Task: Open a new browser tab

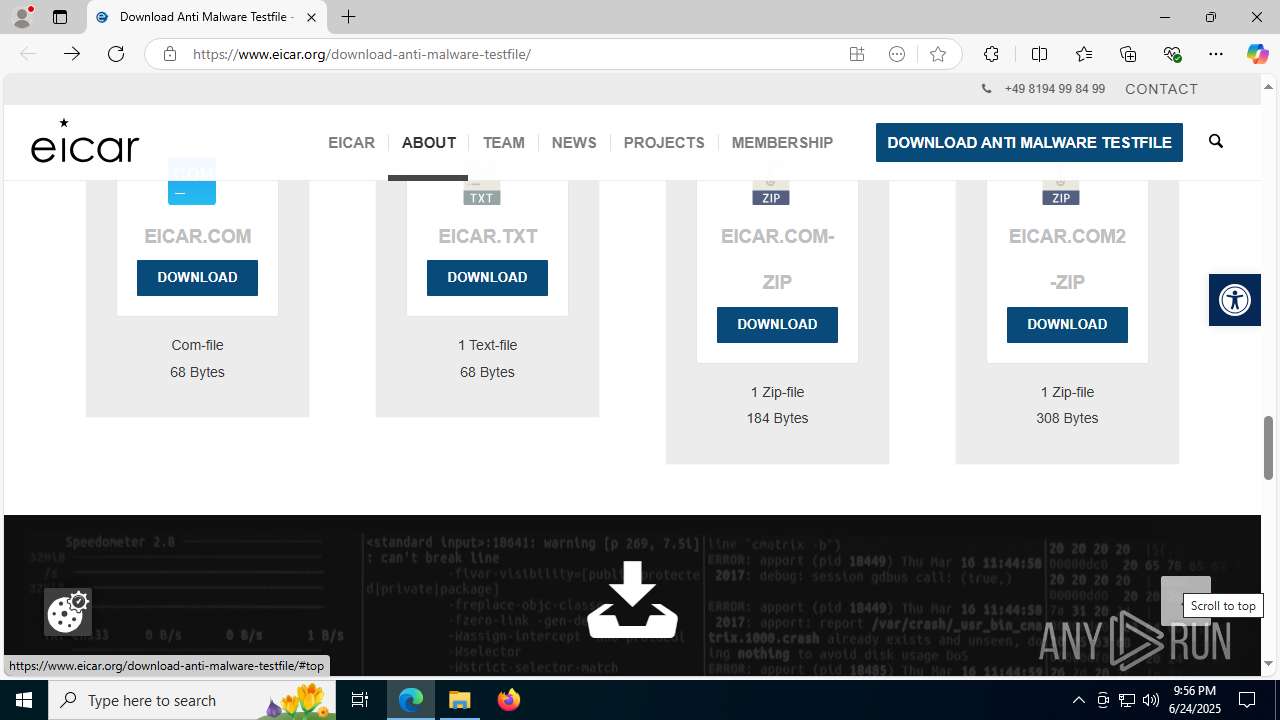Action: click(x=348, y=17)
